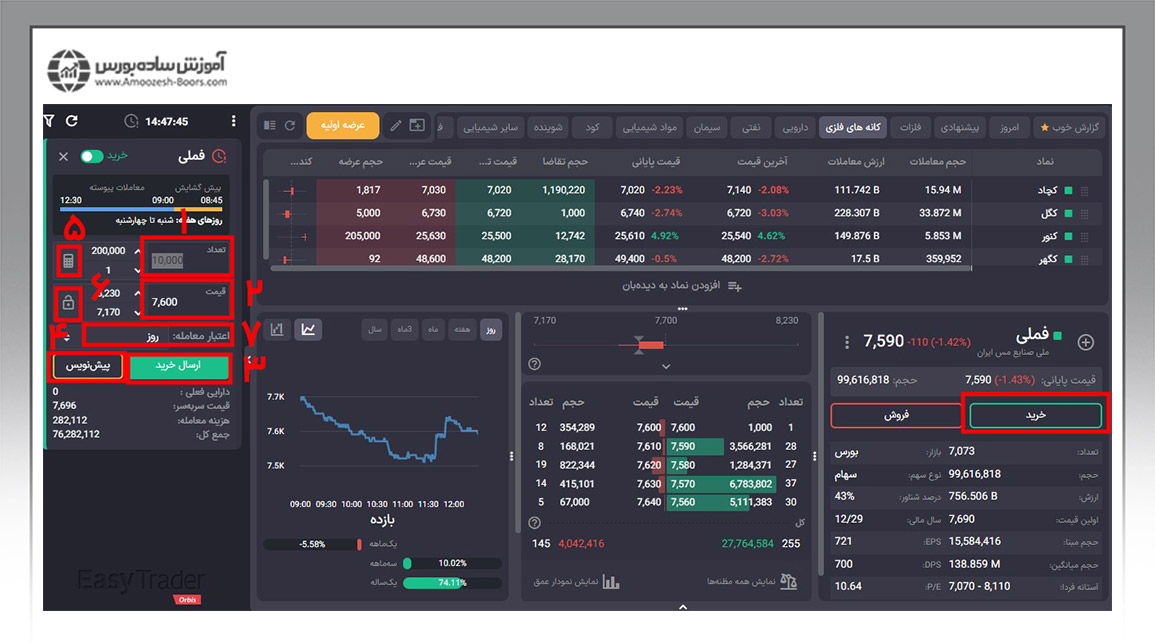Open the add new watchlist tab icon
Screen dimensions: 1155x642
click(417, 126)
